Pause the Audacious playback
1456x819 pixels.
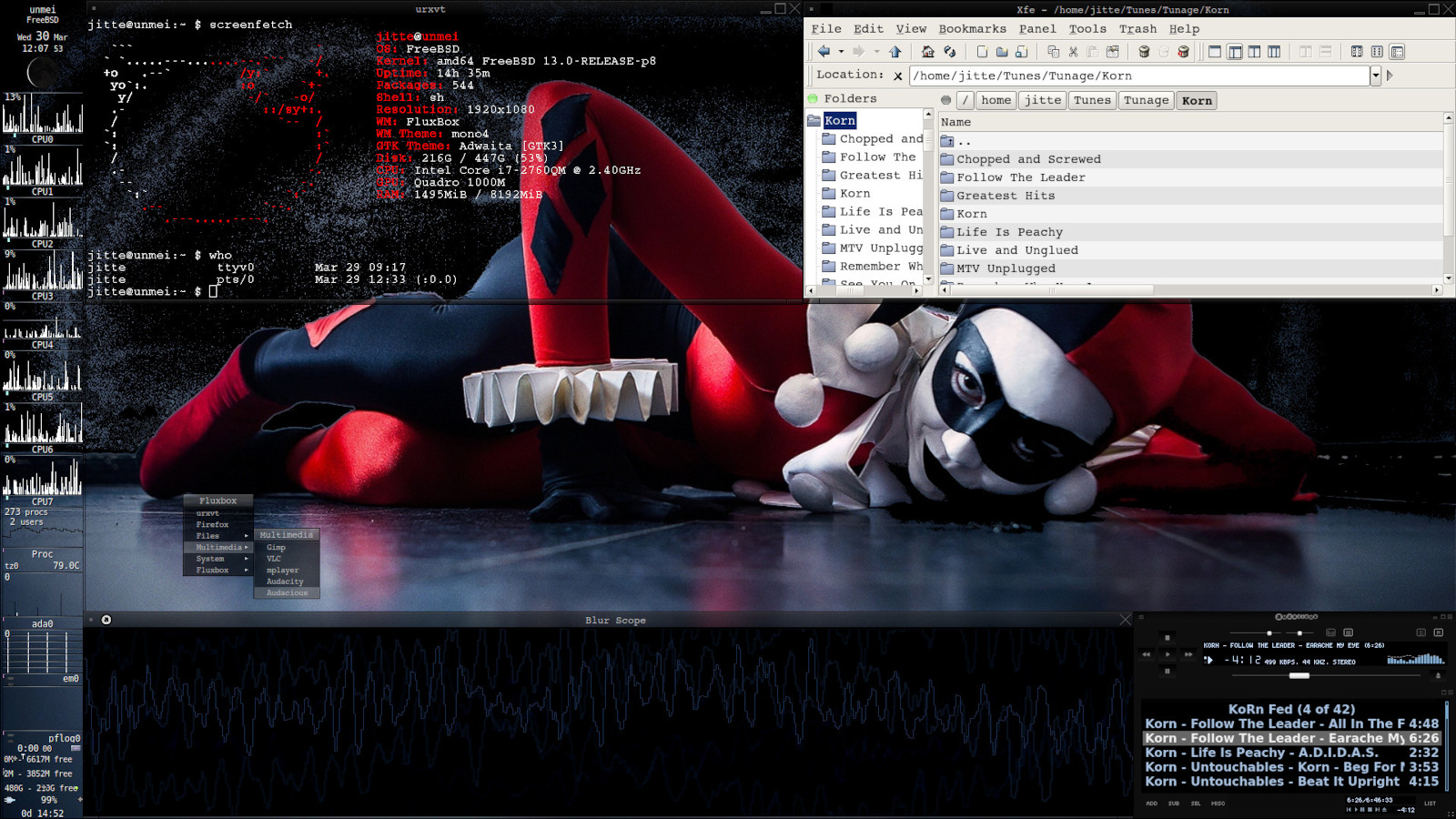(x=1168, y=671)
